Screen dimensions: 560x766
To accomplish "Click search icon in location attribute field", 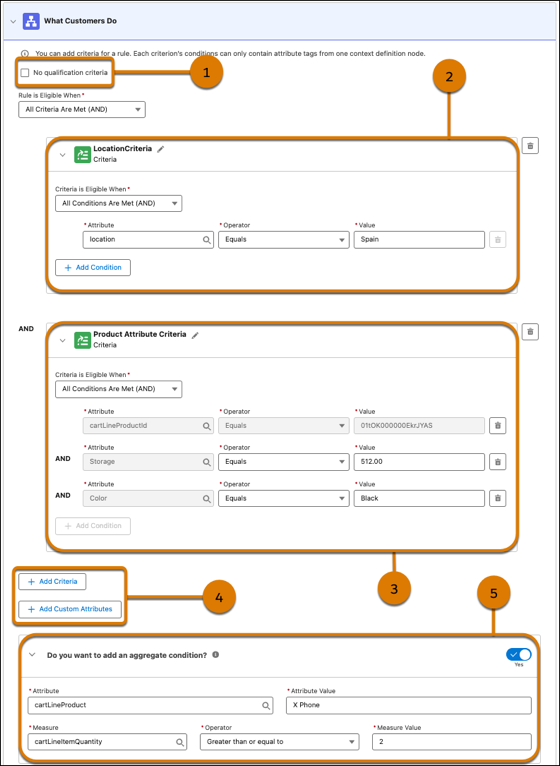I will click(207, 240).
